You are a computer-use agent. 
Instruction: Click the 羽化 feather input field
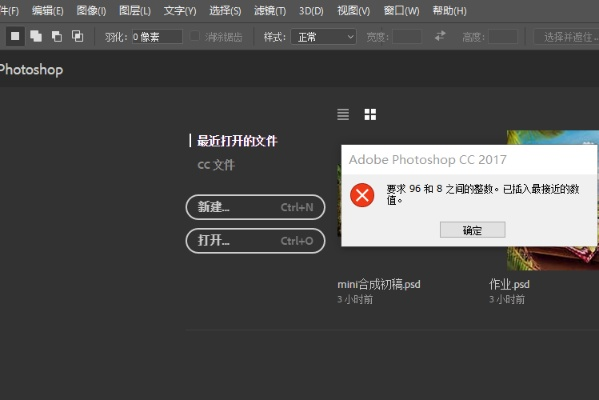(157, 37)
